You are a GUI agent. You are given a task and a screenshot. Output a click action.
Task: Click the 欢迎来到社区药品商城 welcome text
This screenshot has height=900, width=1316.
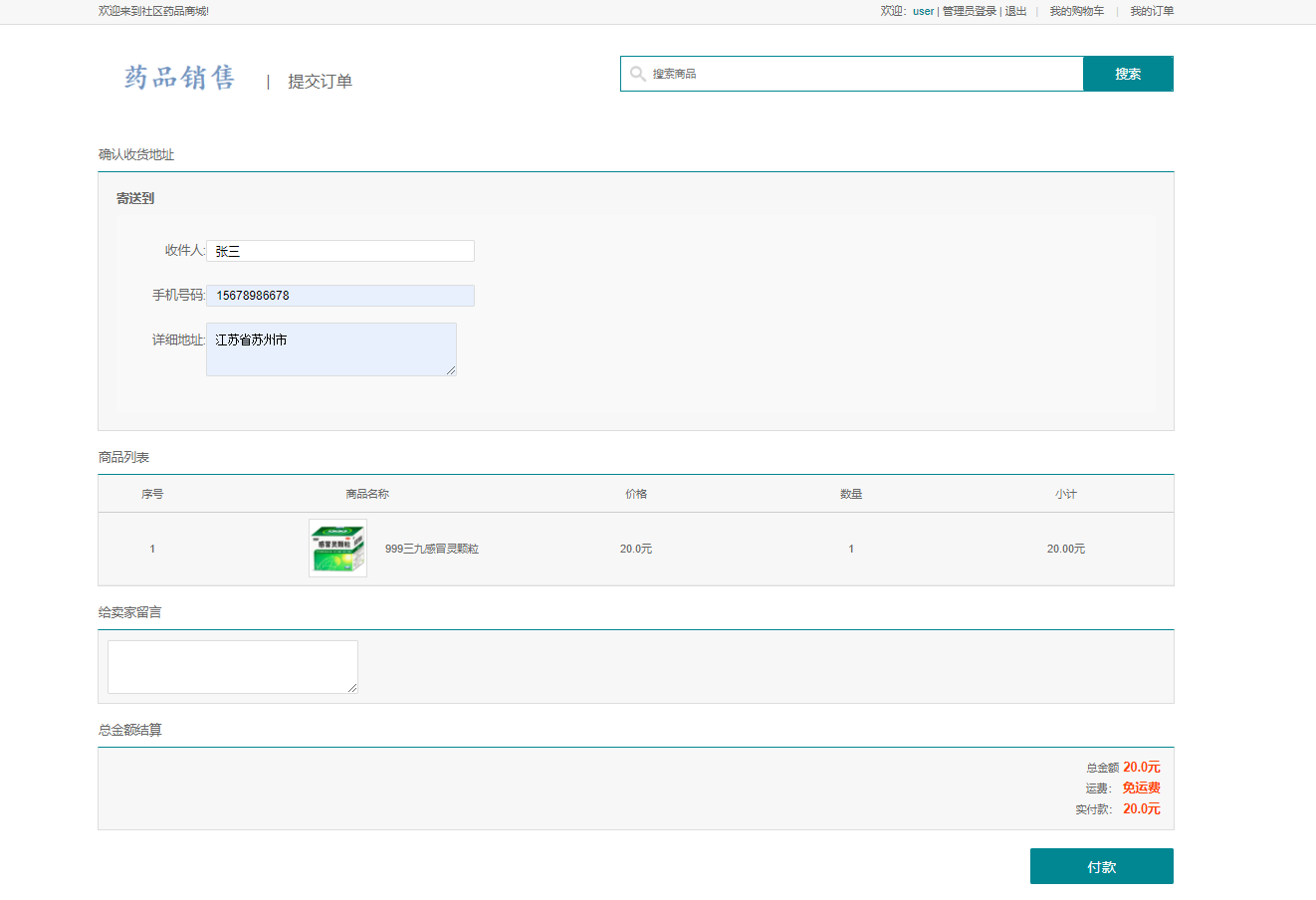point(153,11)
